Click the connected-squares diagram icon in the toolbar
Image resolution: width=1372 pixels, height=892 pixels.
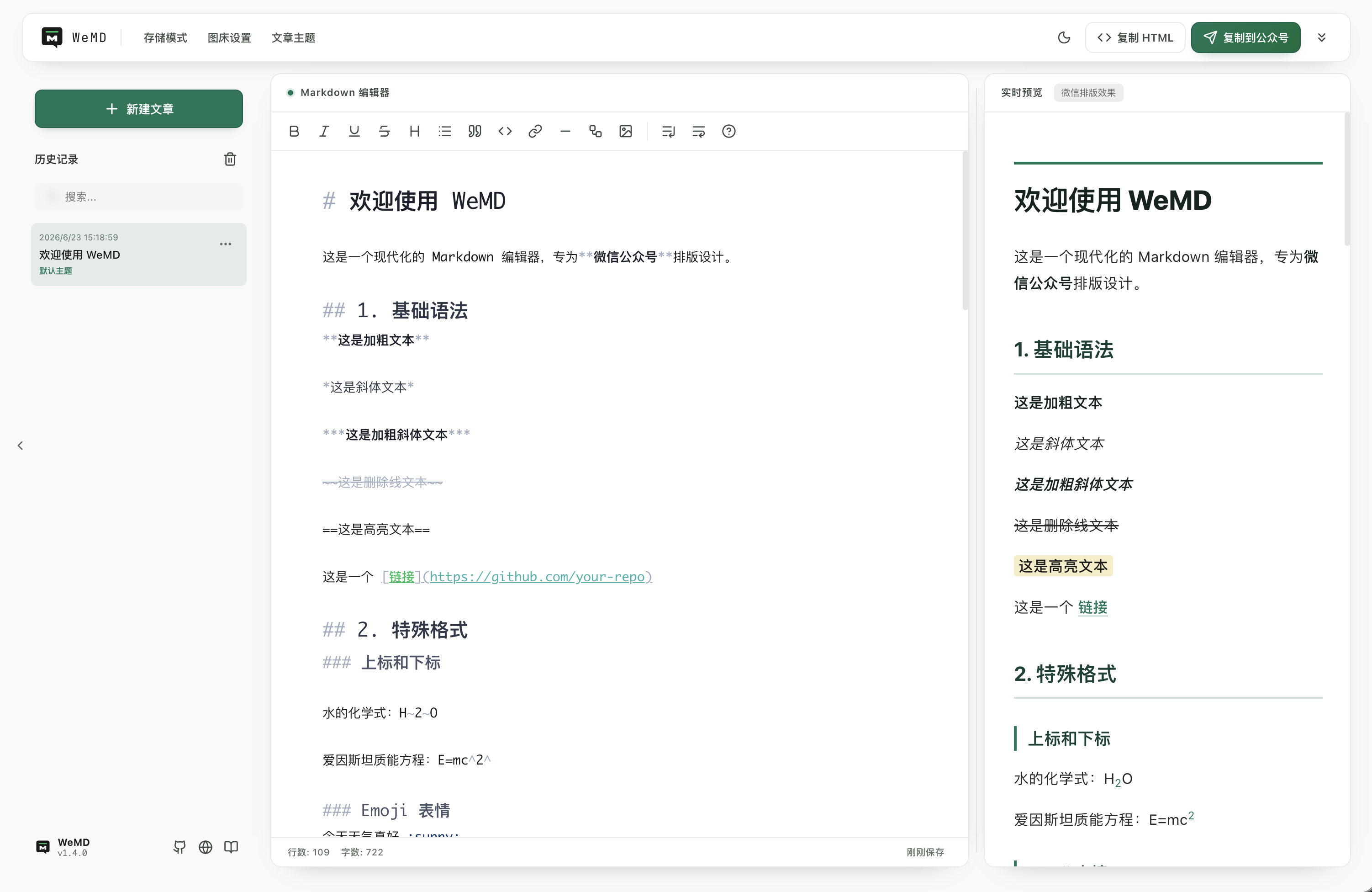[596, 132]
